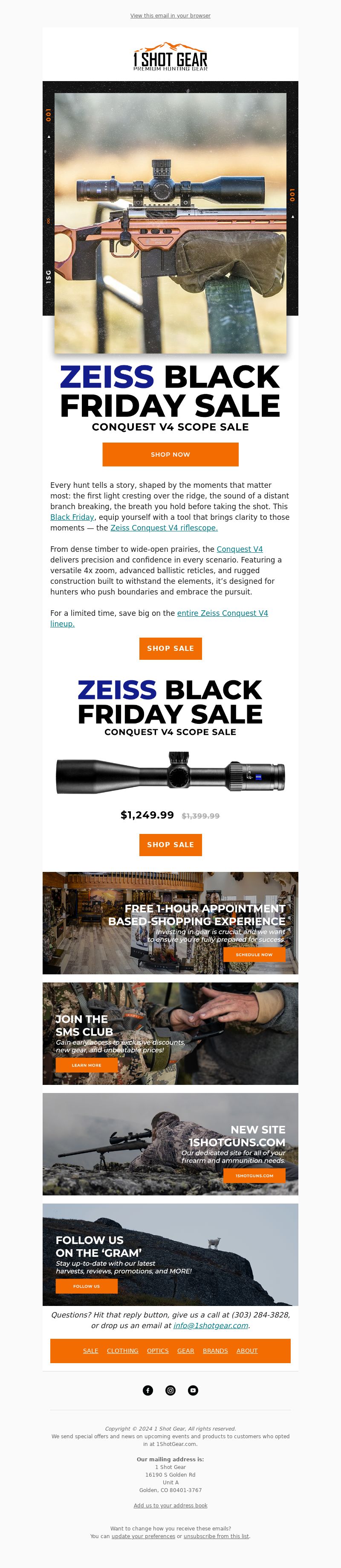Screen dimensions: 341x1568
Task: View this email in your browser
Action: point(171,16)
